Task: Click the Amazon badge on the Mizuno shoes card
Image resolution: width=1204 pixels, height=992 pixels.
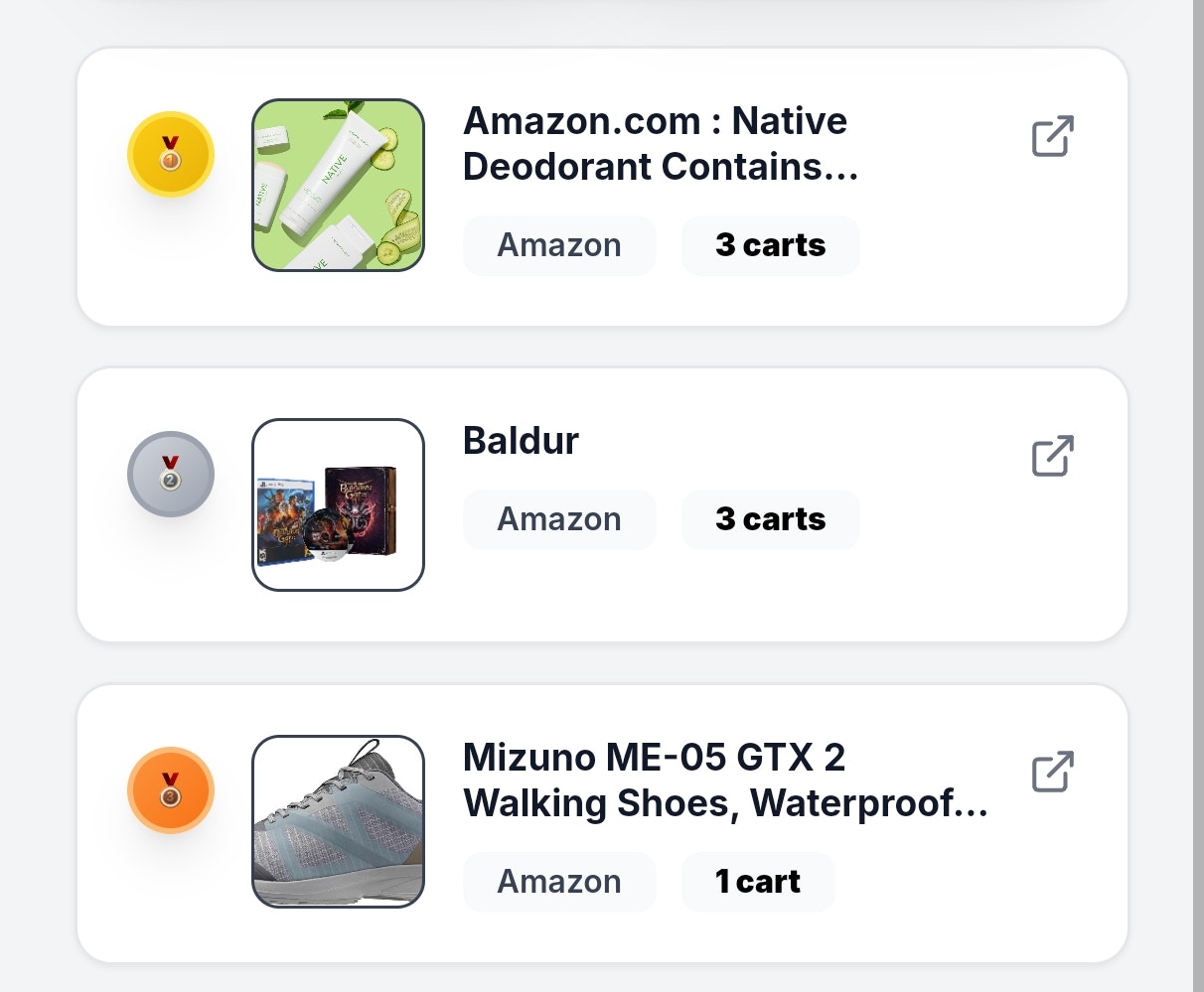Action: point(559,881)
